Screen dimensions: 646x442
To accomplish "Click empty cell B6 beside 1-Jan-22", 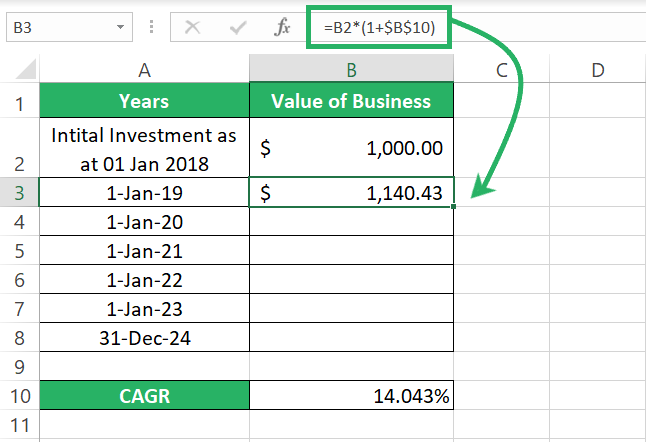I will tap(351, 279).
